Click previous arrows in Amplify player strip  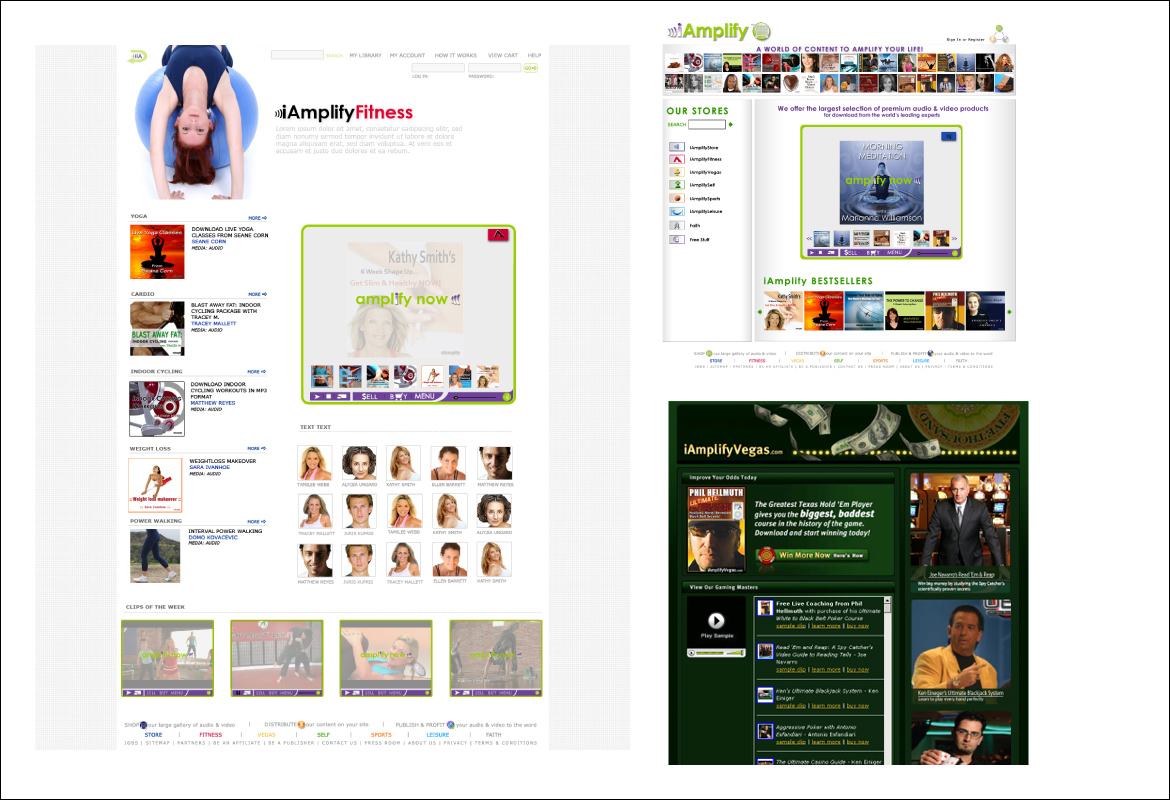coord(809,239)
